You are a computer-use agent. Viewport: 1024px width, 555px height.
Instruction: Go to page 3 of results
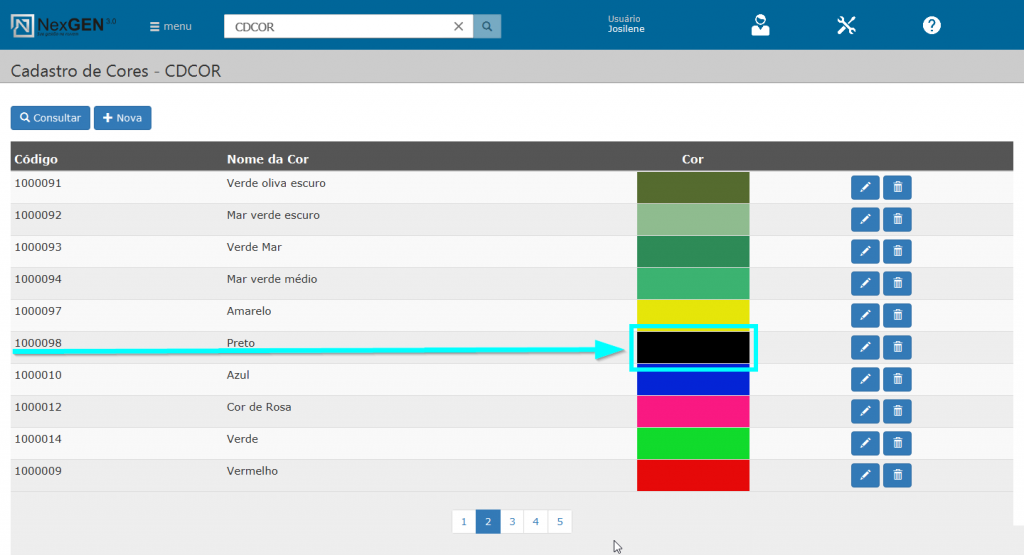pos(511,522)
